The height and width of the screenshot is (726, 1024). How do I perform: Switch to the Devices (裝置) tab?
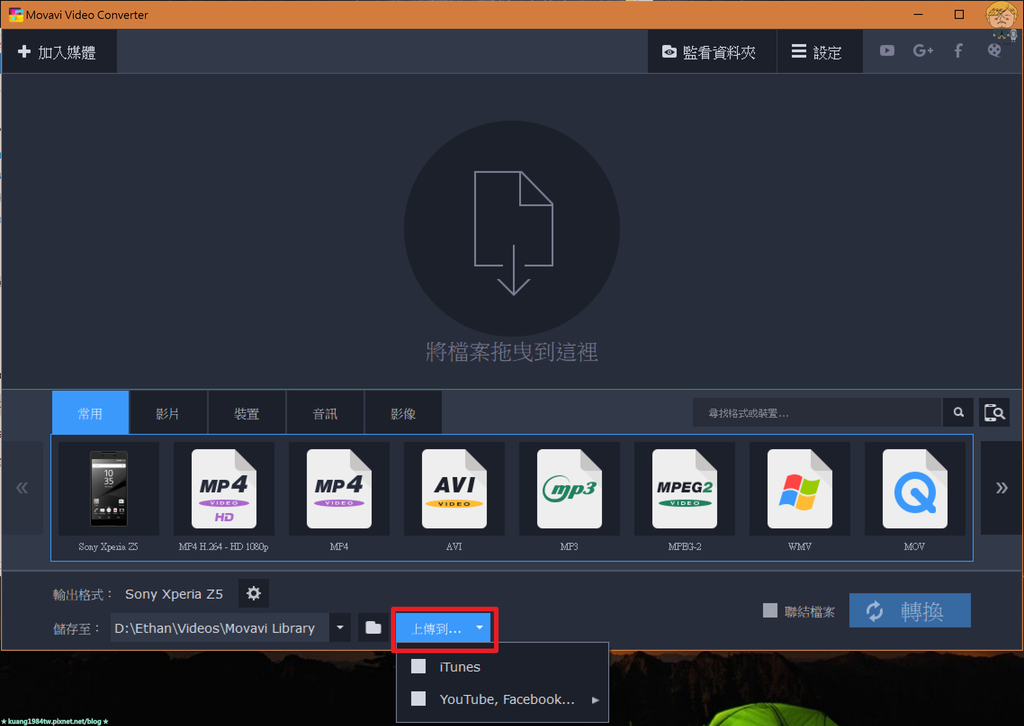(x=246, y=413)
